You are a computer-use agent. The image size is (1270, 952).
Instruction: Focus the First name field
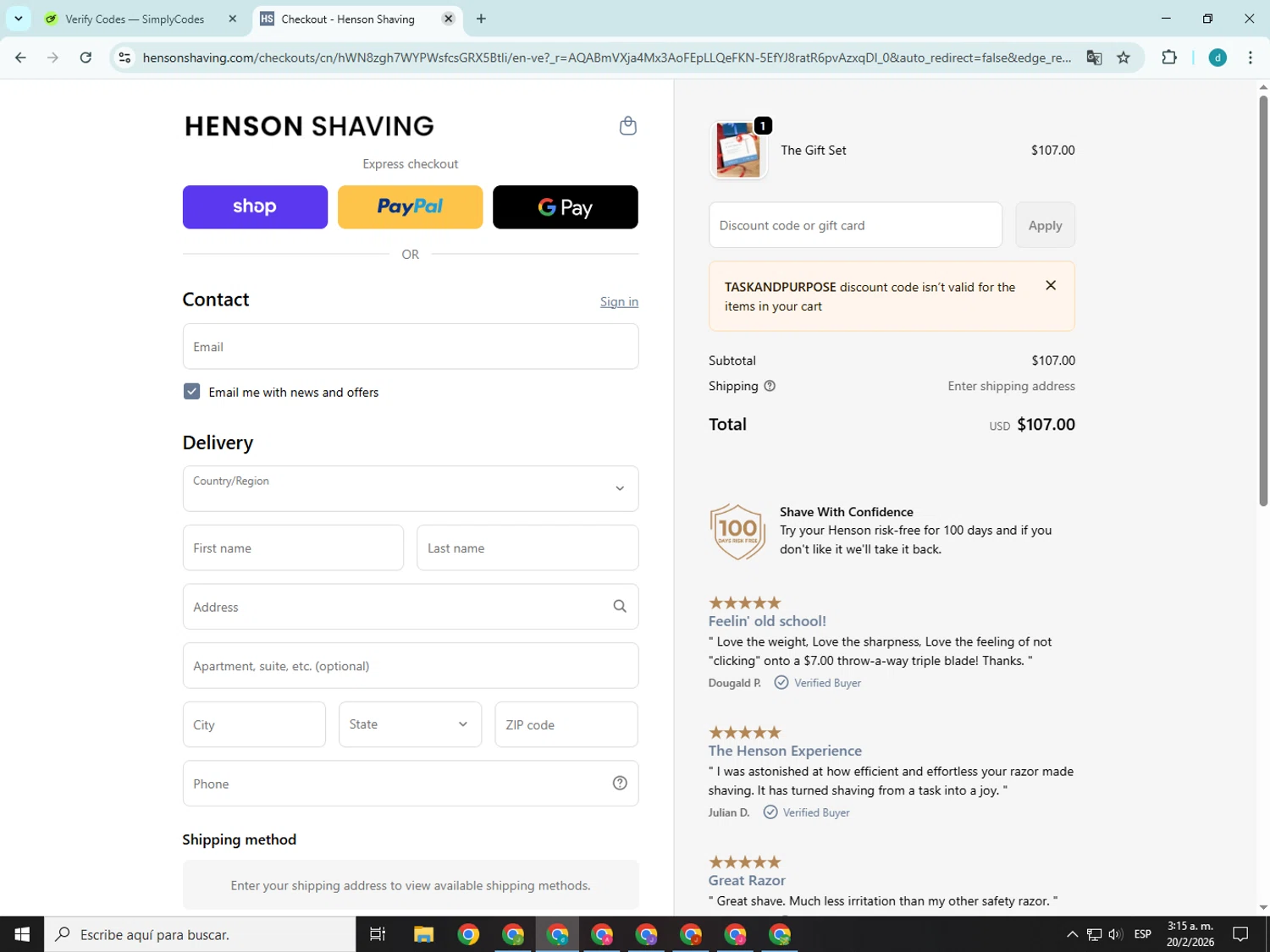click(293, 548)
